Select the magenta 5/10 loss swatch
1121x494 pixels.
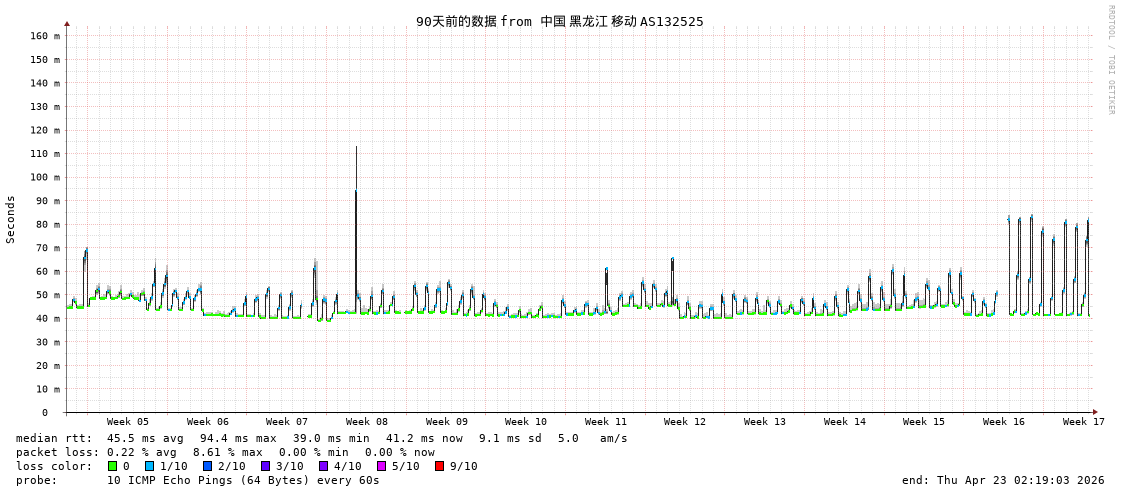coord(382,466)
